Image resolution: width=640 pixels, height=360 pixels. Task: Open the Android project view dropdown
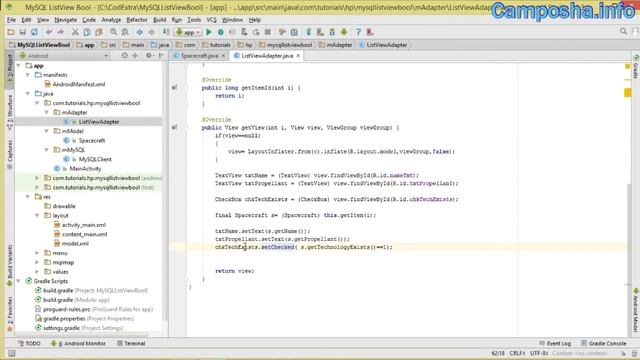click(64, 56)
